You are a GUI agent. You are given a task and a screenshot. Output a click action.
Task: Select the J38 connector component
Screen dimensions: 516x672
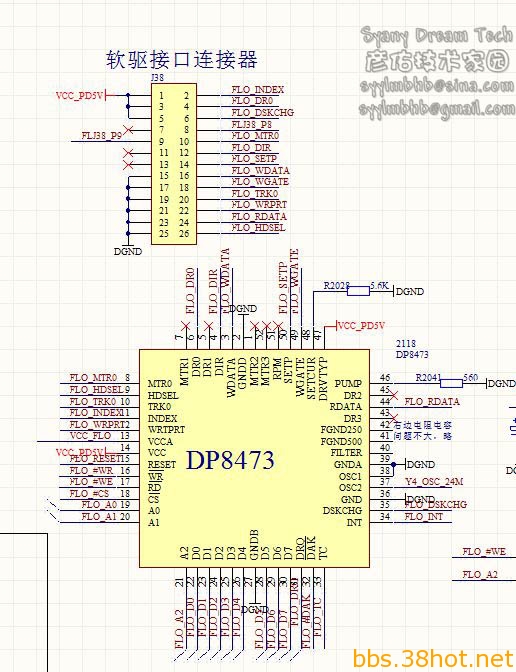[174, 164]
